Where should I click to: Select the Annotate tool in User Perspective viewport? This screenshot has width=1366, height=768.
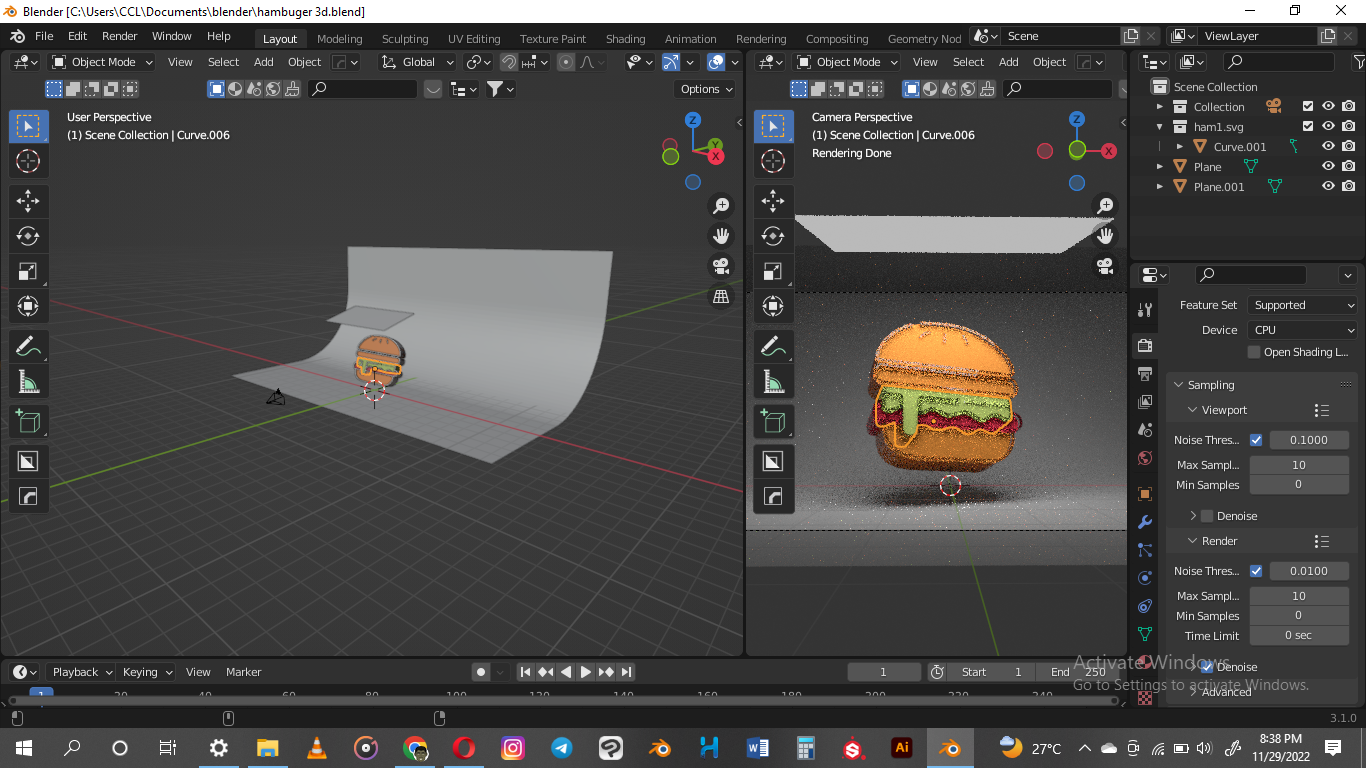(27, 347)
